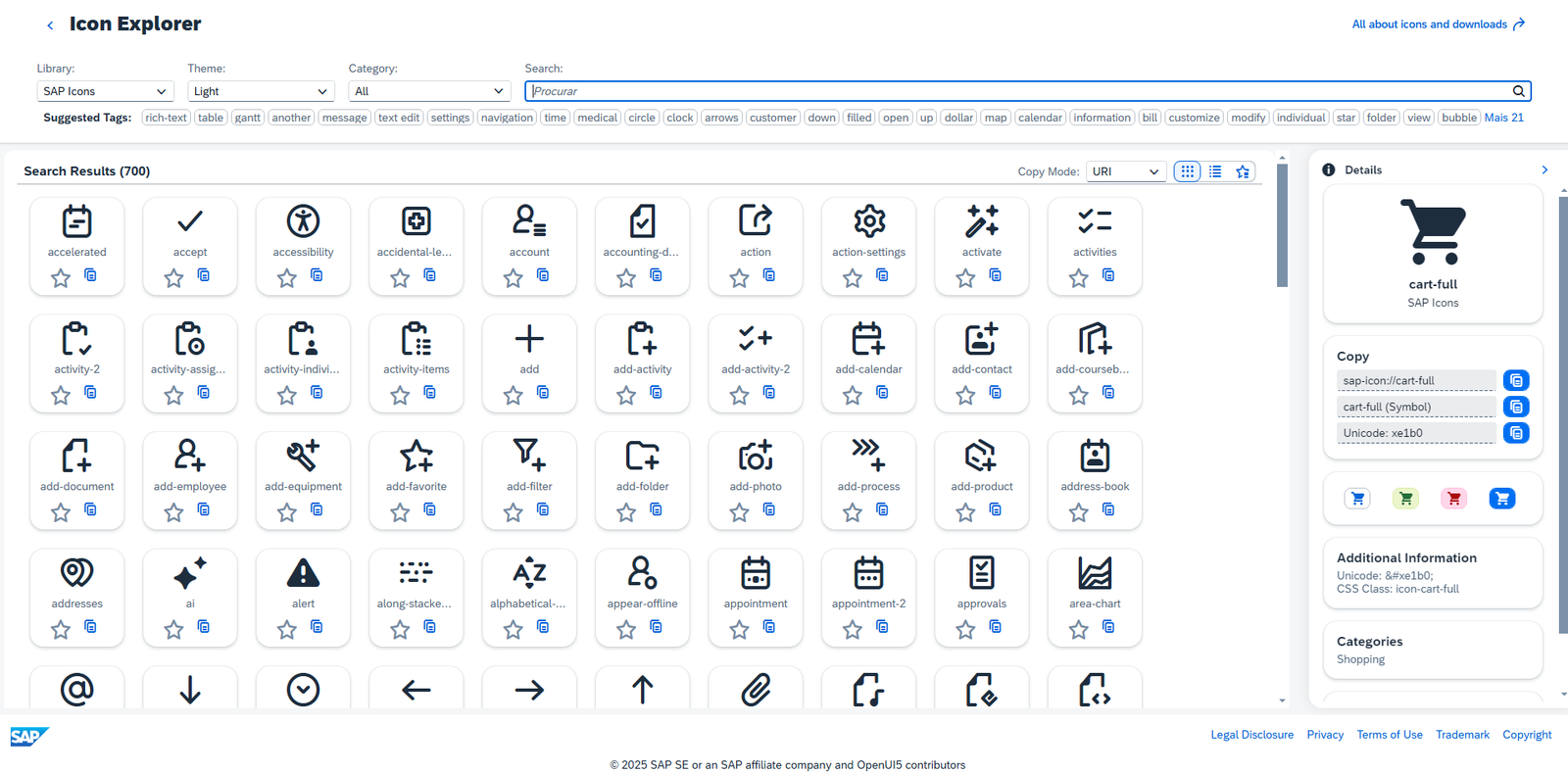Pick the solid blue cart color preview
This screenshot has height=773, width=1568.
click(1501, 499)
